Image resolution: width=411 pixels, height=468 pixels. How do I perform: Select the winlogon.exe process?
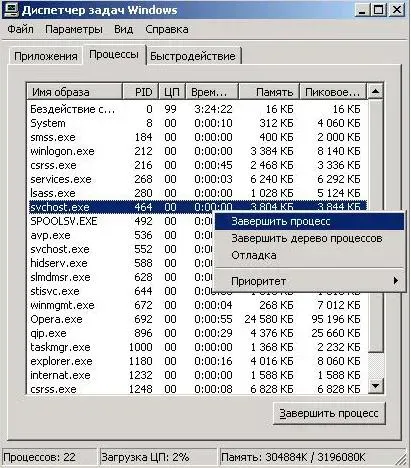click(x=198, y=151)
